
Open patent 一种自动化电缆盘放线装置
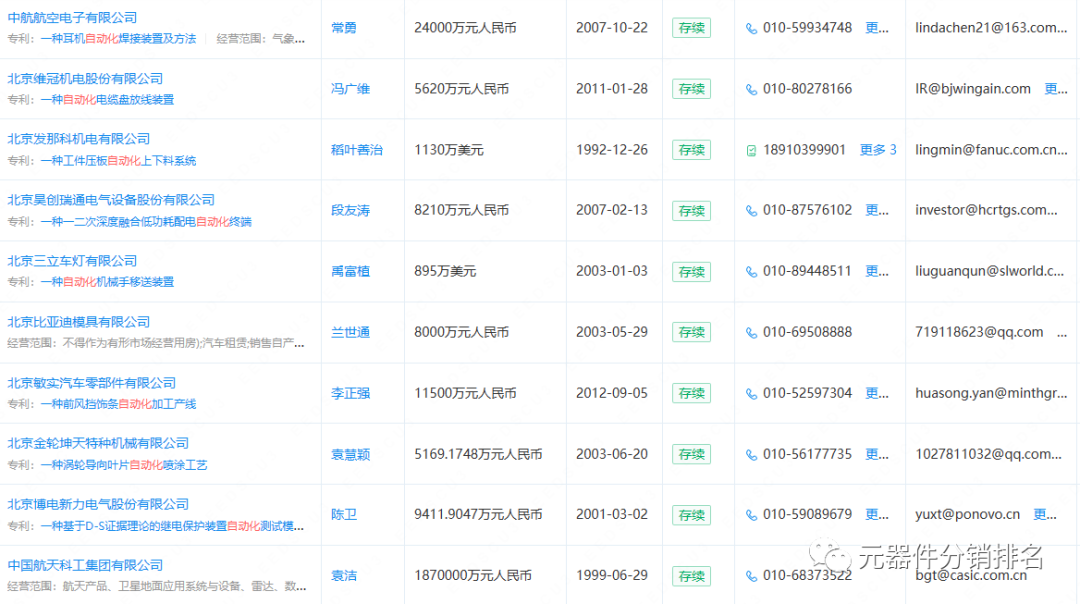point(107,100)
